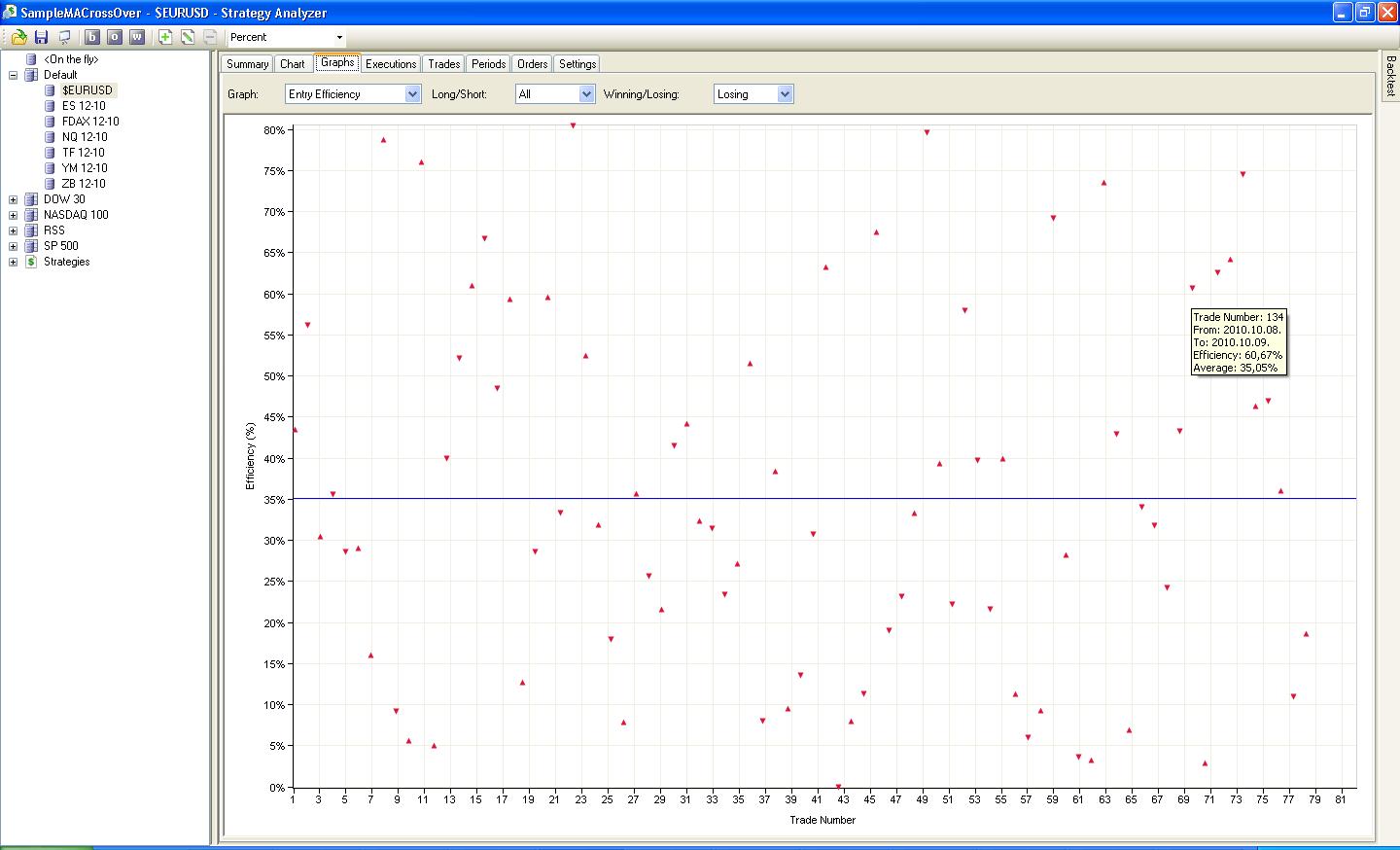The width and height of the screenshot is (1400, 850).
Task: Switch to the Executions tab
Action: point(391,64)
